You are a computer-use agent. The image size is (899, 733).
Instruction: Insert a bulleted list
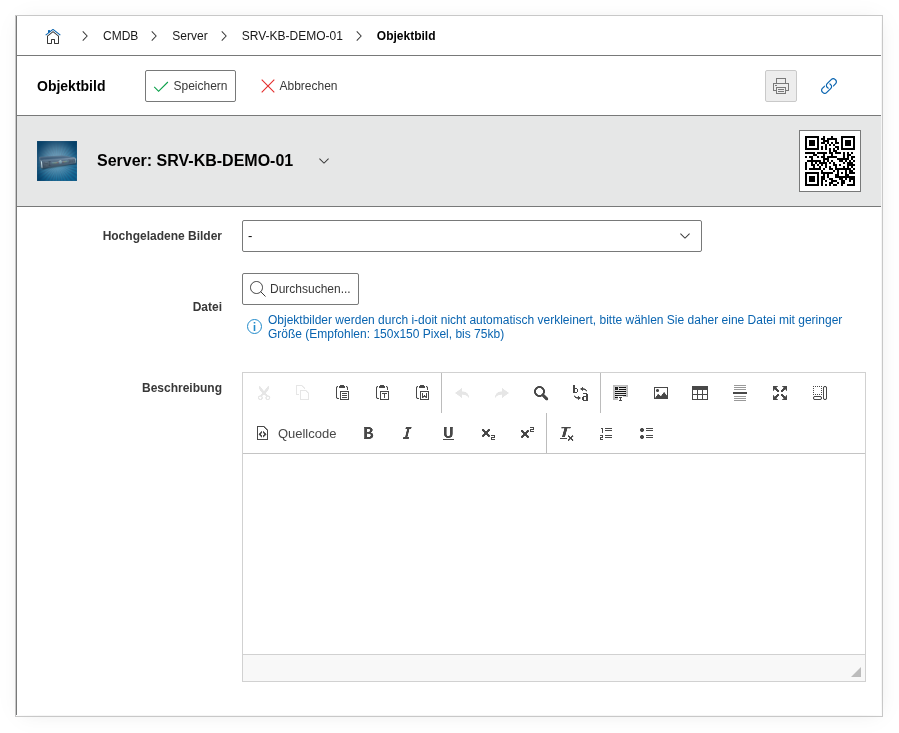pos(646,433)
